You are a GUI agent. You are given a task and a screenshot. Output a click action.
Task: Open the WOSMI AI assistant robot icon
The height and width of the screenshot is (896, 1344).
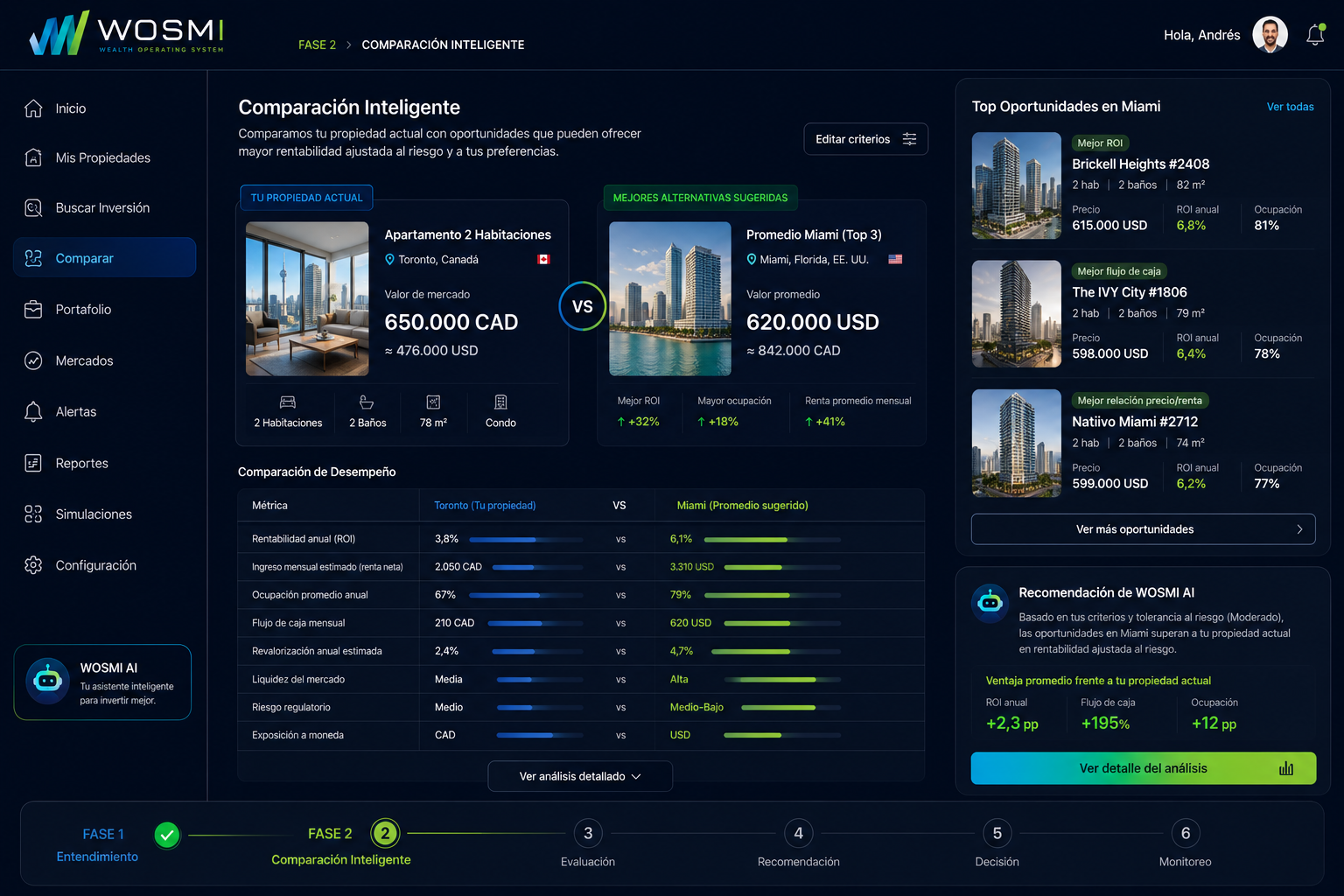pyautogui.click(x=47, y=681)
